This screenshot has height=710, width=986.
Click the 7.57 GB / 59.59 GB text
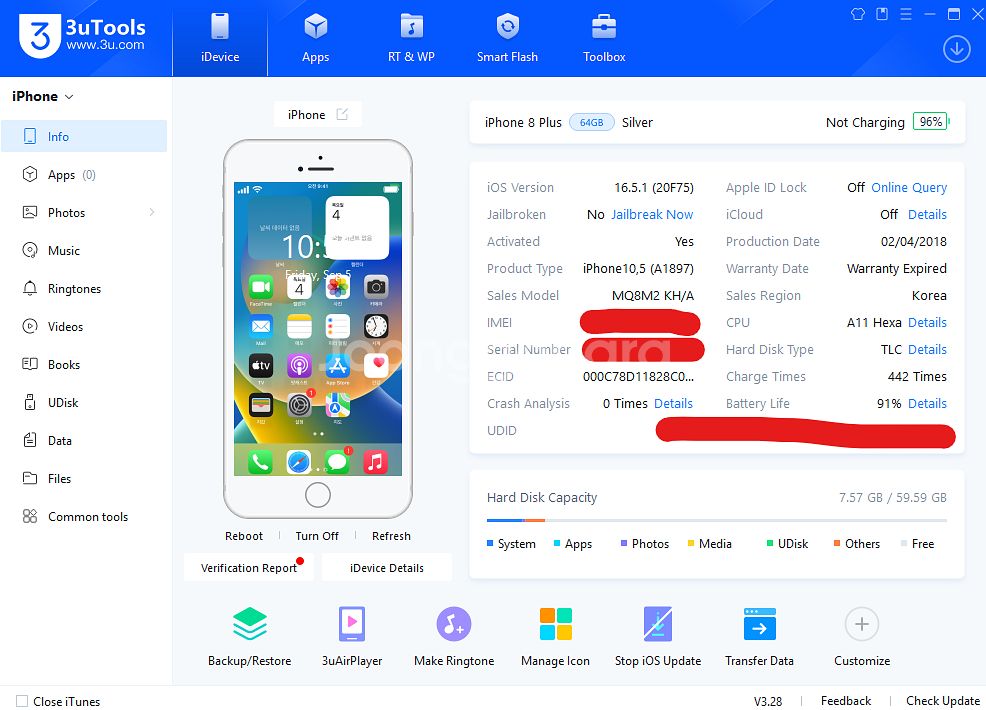892,497
